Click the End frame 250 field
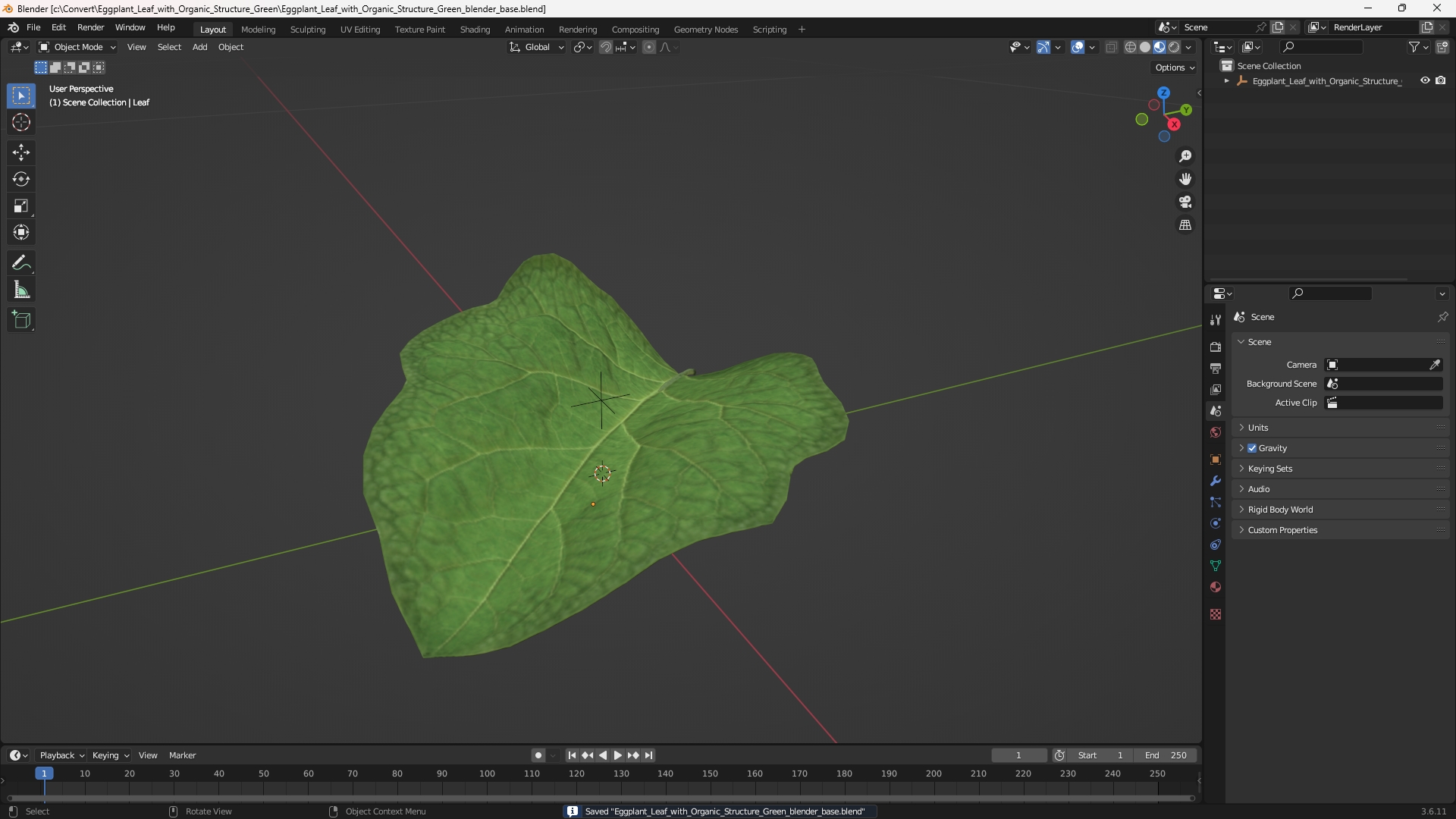The width and height of the screenshot is (1456, 819). click(1166, 755)
